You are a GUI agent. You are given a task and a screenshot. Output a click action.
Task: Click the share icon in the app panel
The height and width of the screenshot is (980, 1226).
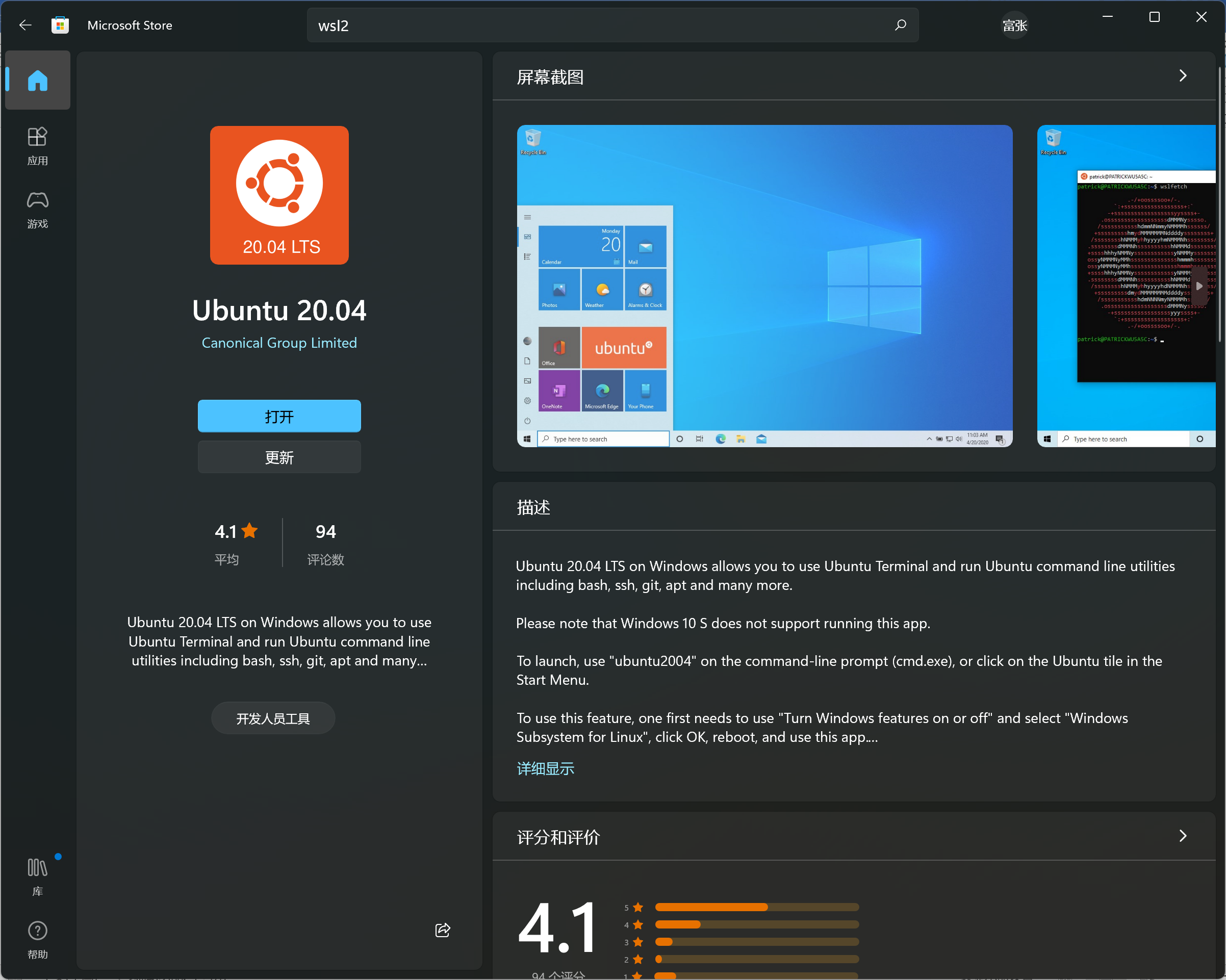pos(442,930)
